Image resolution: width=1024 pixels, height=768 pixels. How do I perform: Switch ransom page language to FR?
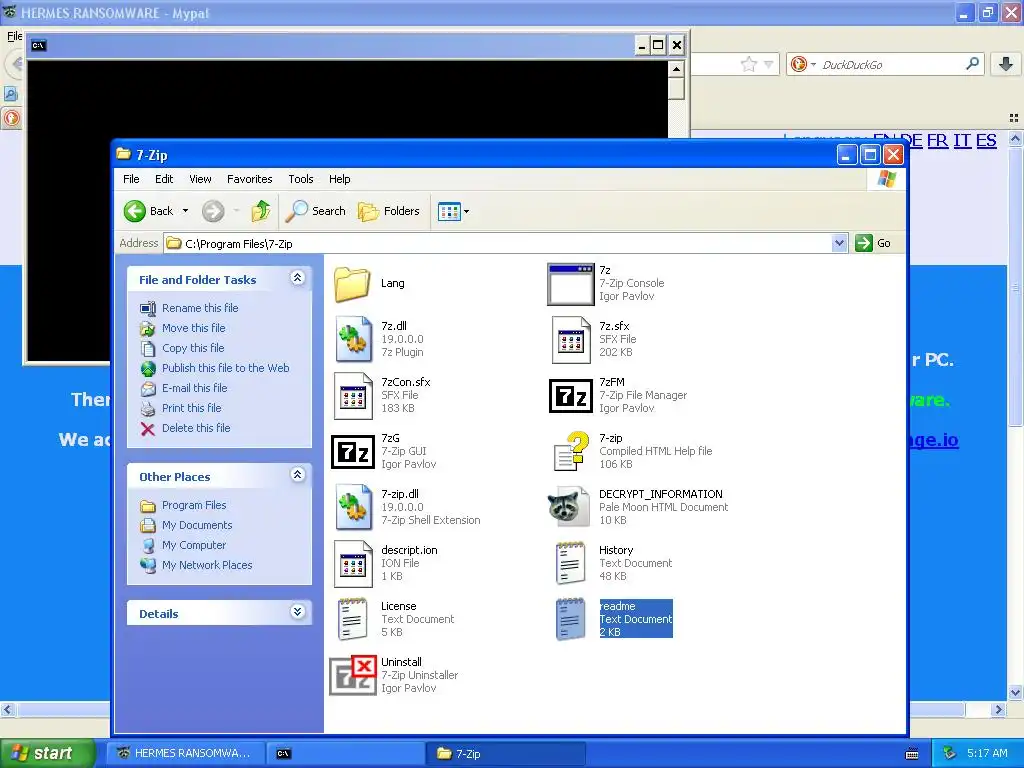pos(937,141)
